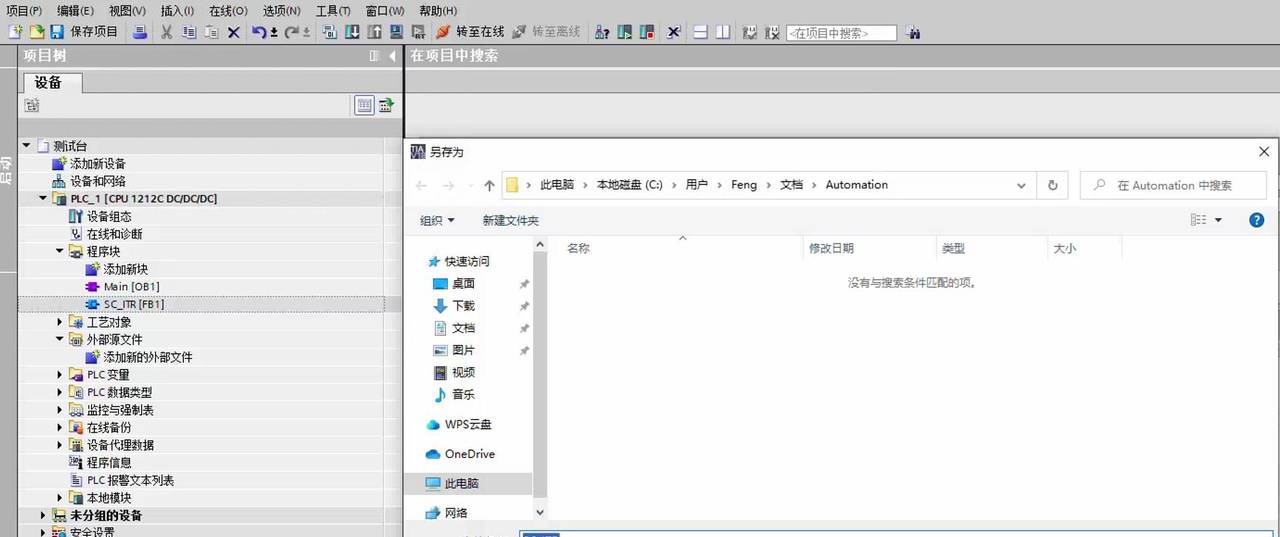
Task: Click the 在项目中搜索 toolbar search field
Action: point(842,33)
